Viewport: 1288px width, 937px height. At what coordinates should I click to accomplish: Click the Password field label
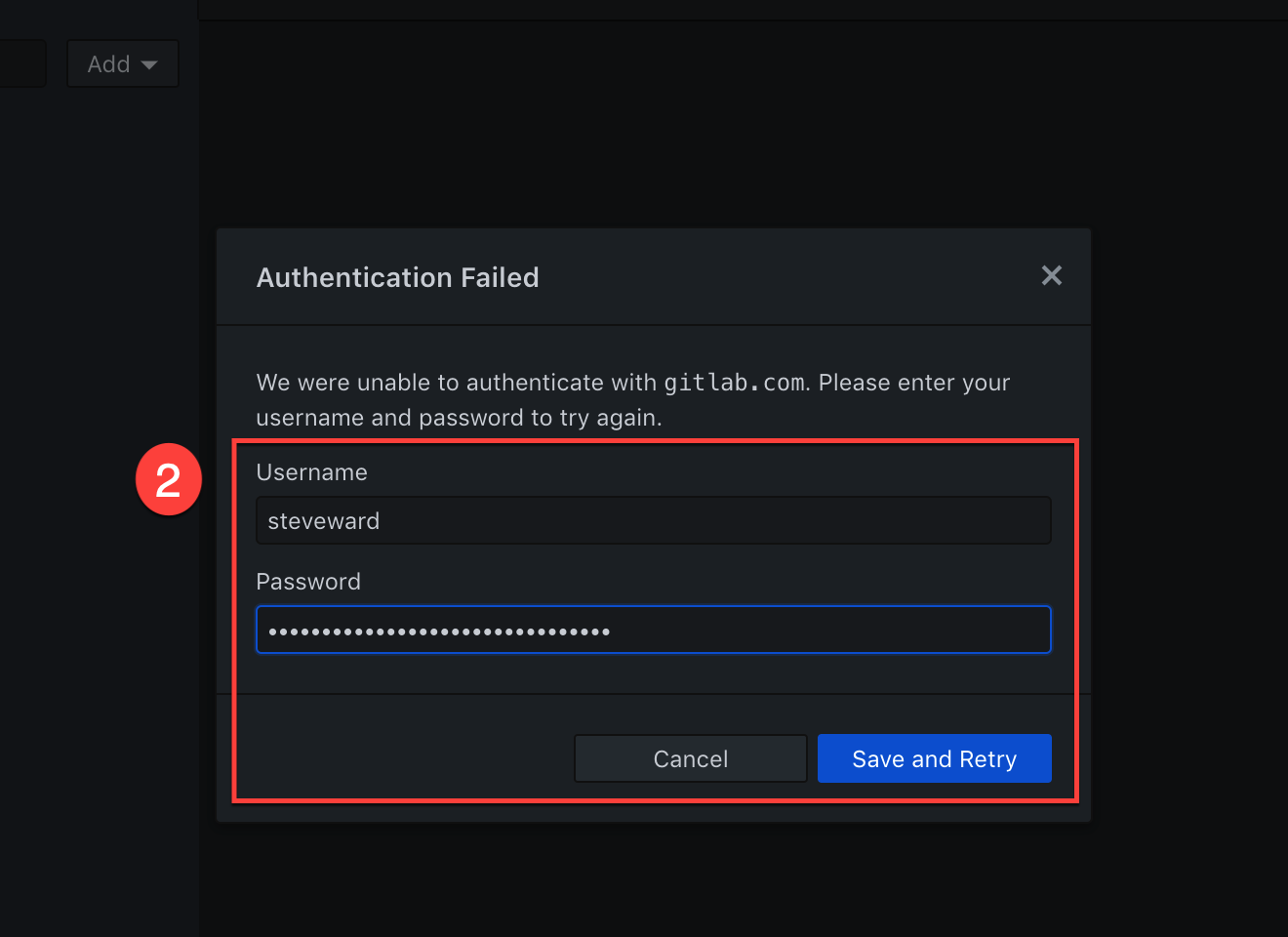[308, 582]
